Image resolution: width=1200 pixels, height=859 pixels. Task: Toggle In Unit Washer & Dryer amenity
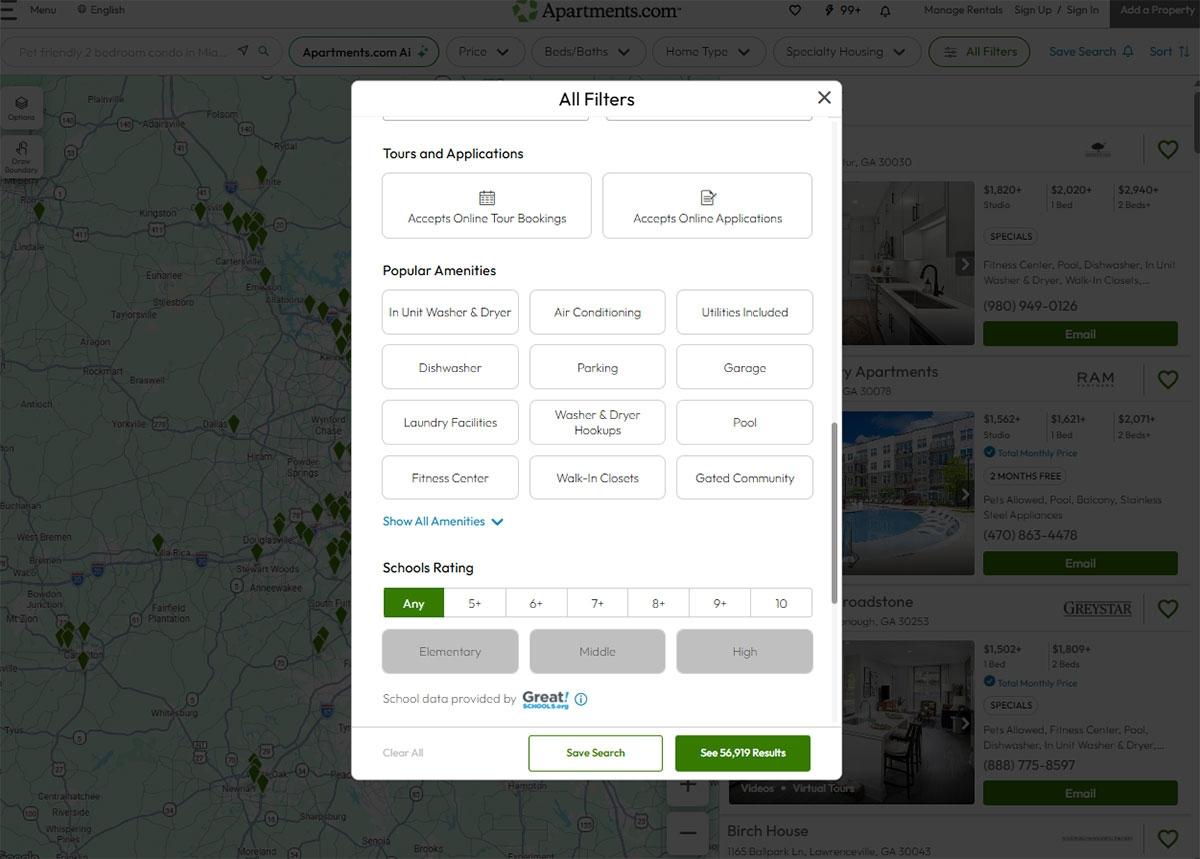pyautogui.click(x=450, y=312)
